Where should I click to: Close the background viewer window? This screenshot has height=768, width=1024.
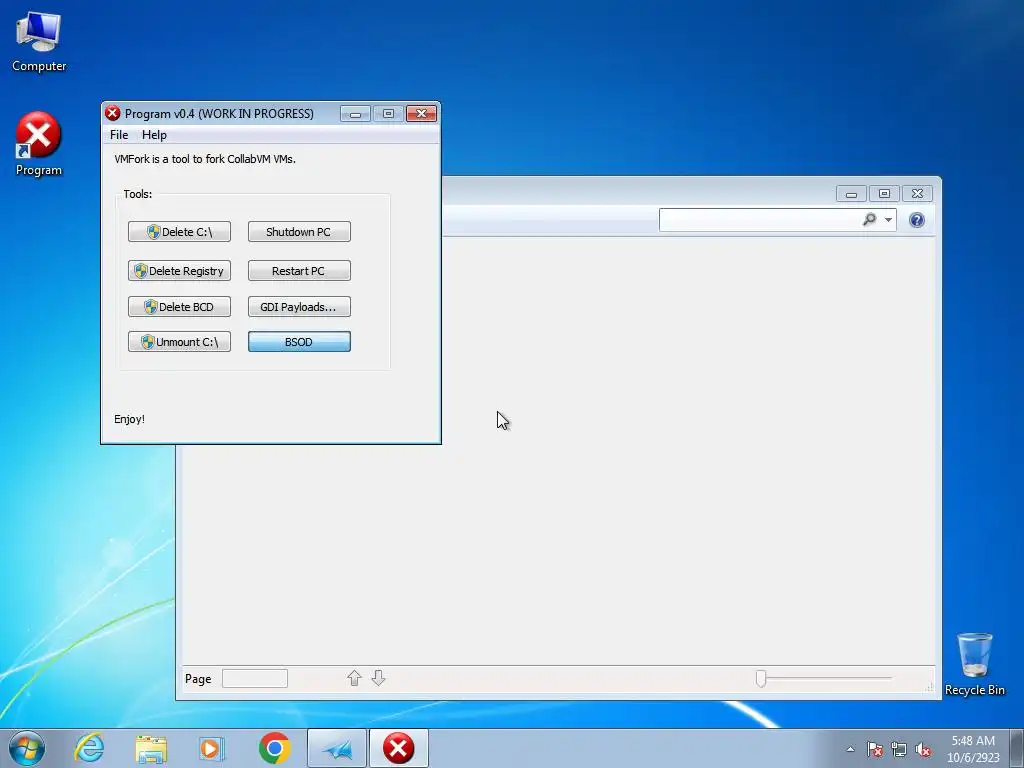click(918, 194)
